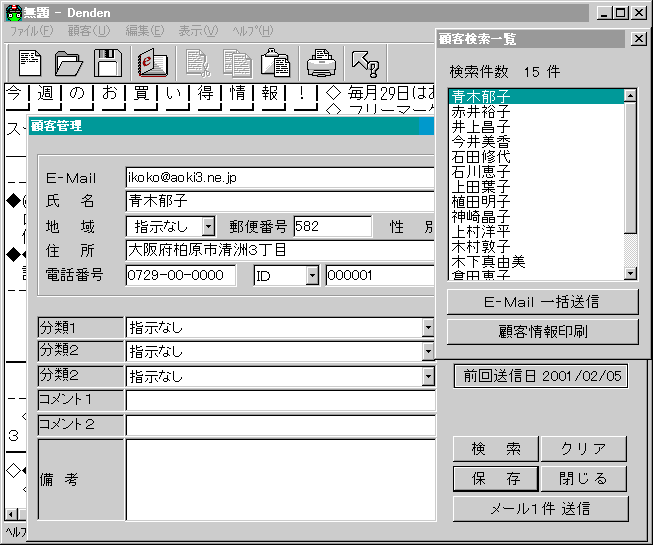Screen dimensions: 653x545
Task: Open the 分類1 dropdown list
Action: pos(428,327)
